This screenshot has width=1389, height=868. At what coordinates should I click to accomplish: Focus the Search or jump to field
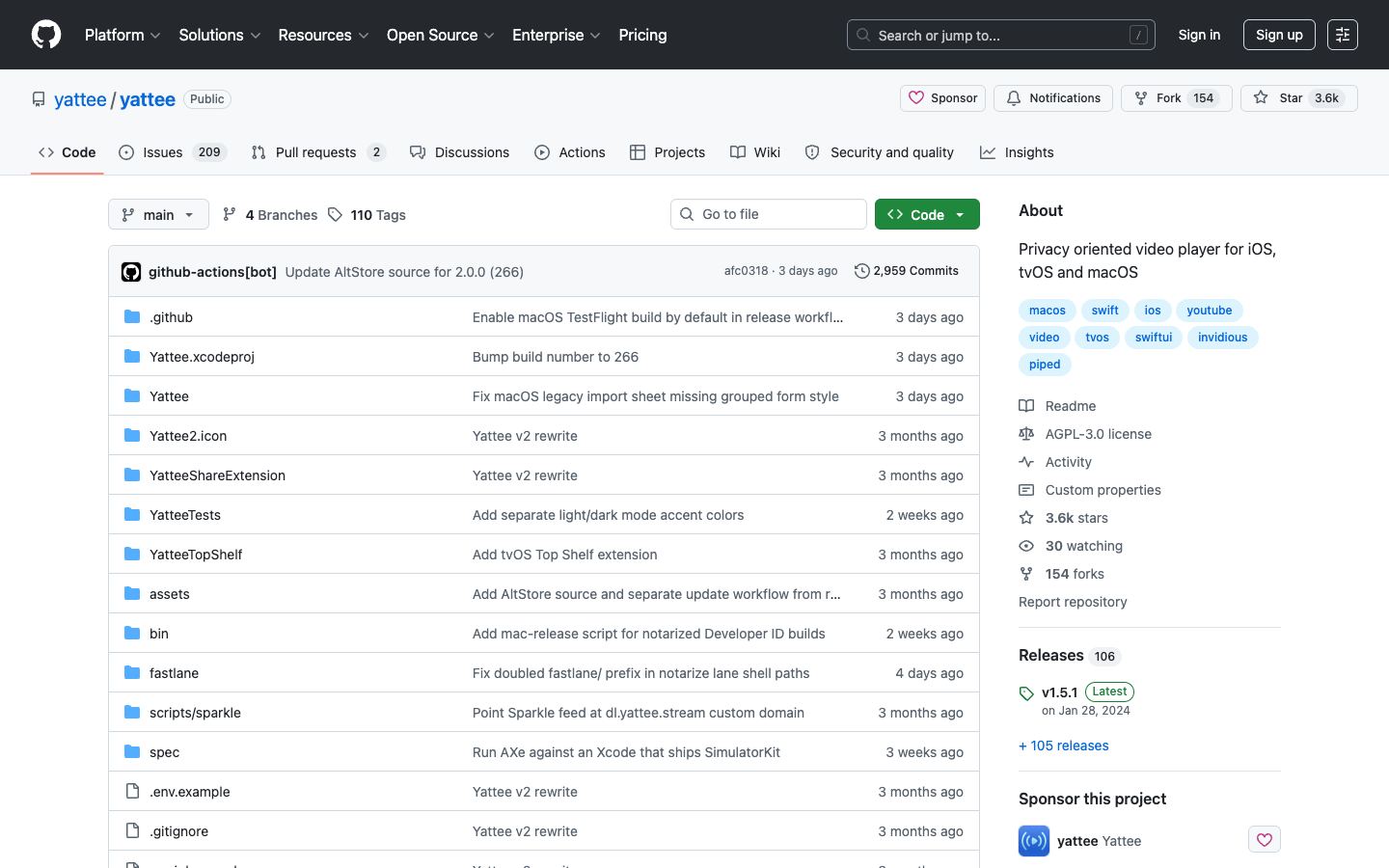point(1001,35)
